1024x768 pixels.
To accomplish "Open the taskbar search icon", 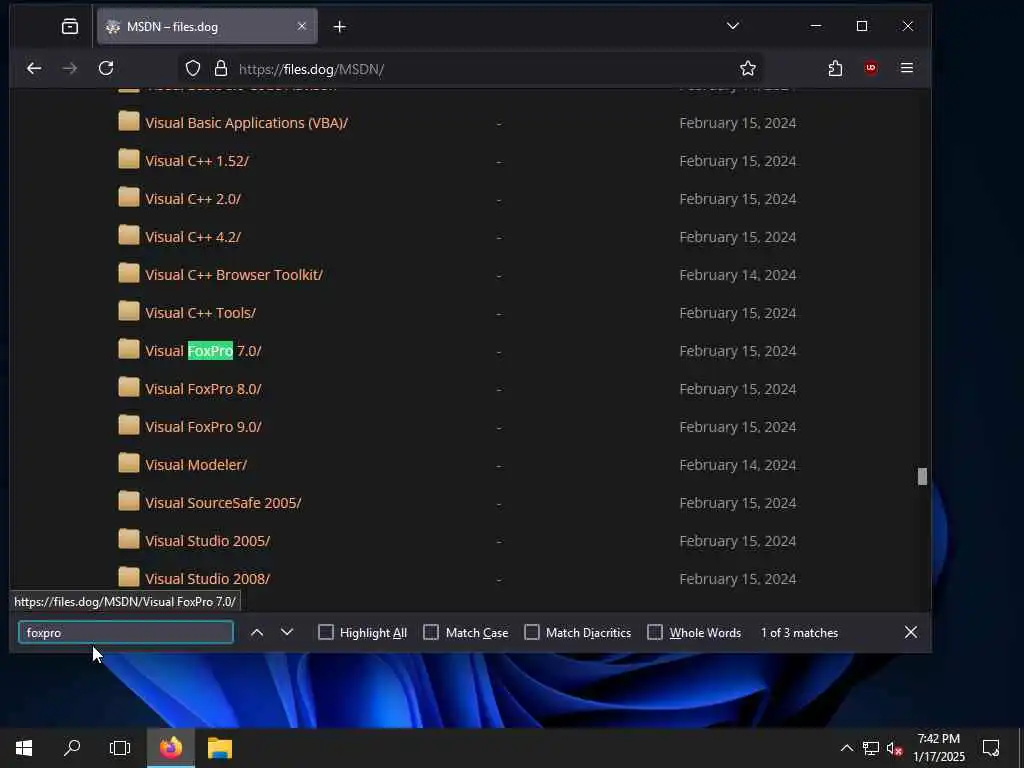I will pyautogui.click(x=72, y=748).
